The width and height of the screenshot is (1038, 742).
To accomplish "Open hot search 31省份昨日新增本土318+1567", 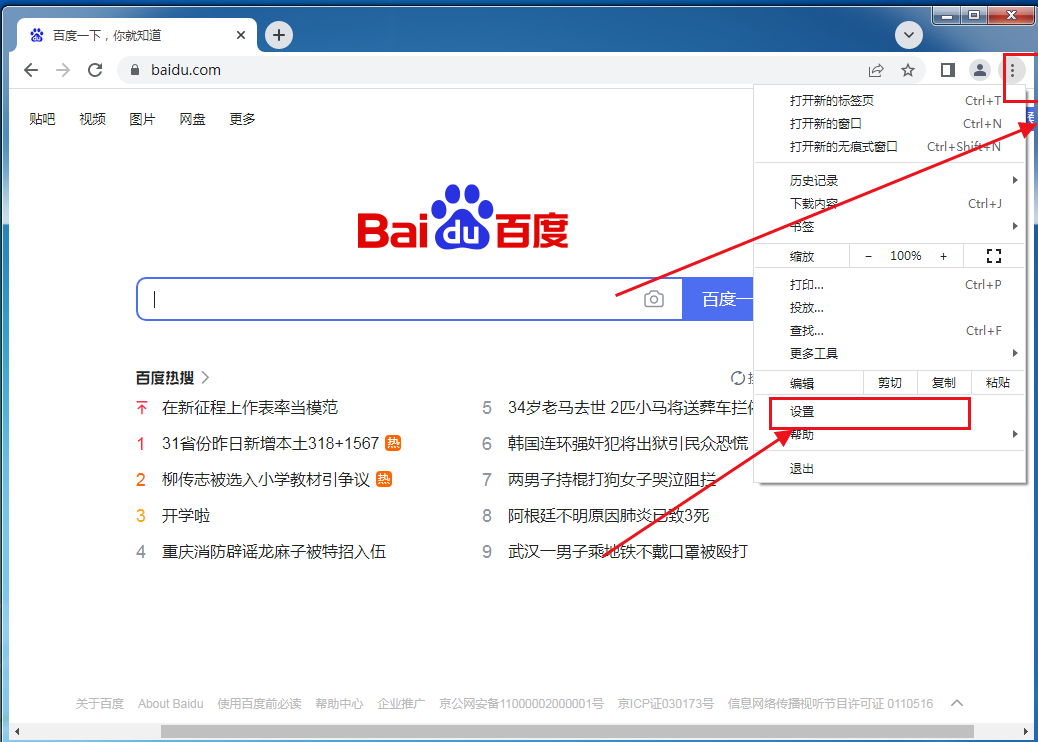I will (x=270, y=443).
